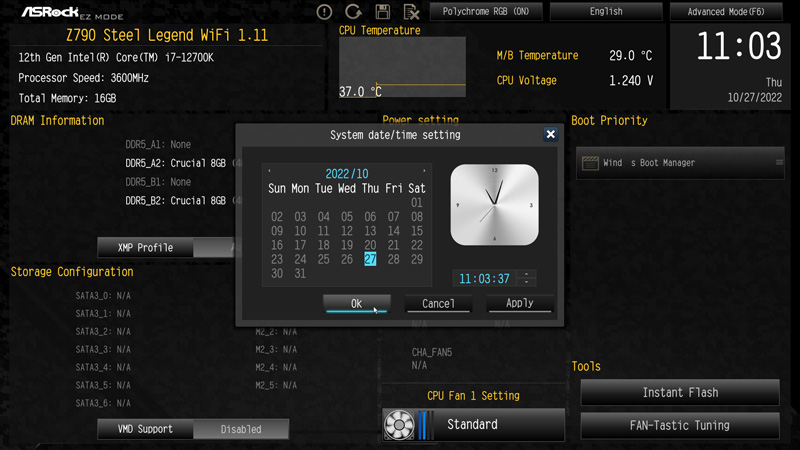Click the boot entry drag handle icon

(x=779, y=162)
